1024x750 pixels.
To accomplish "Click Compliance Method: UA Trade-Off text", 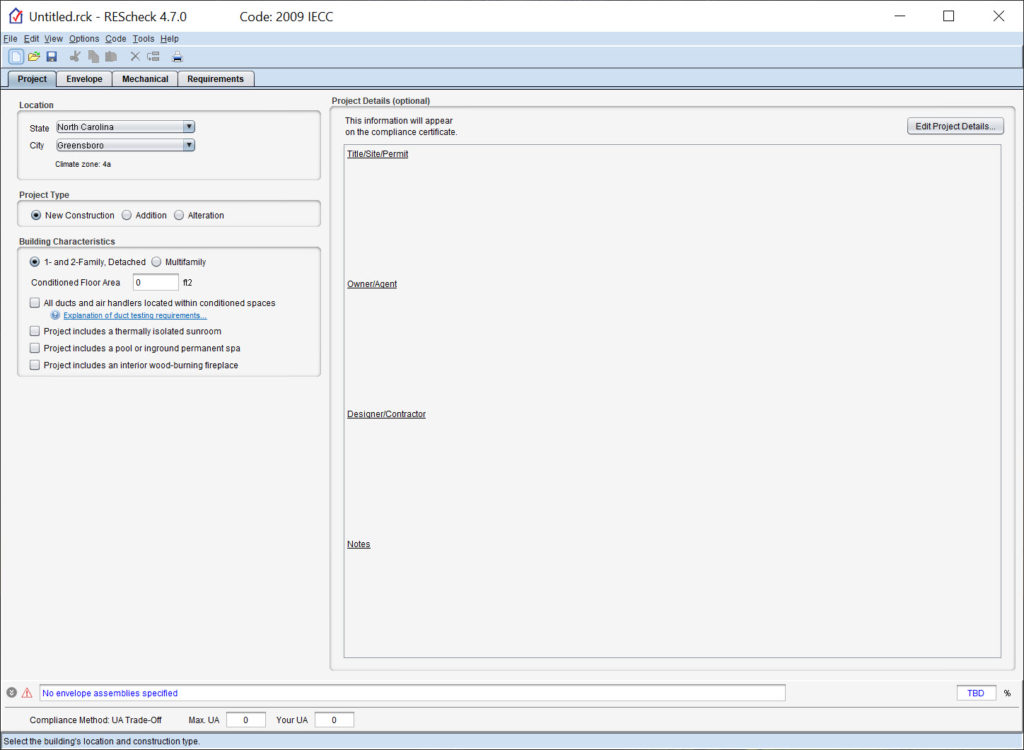I will (95, 720).
